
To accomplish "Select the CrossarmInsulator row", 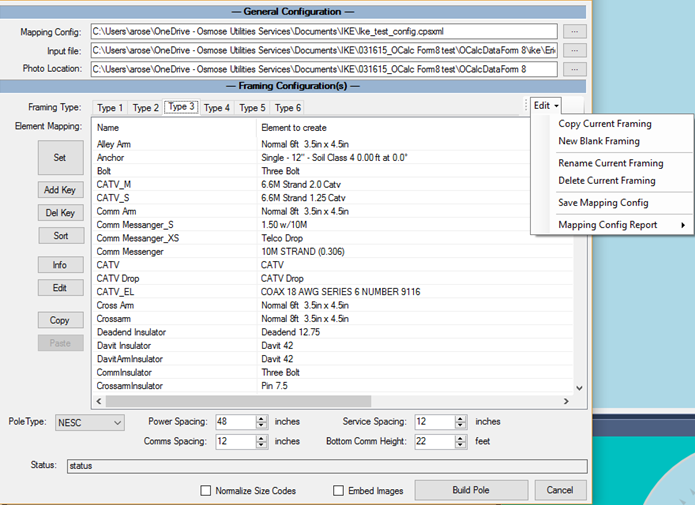I will pos(332,386).
